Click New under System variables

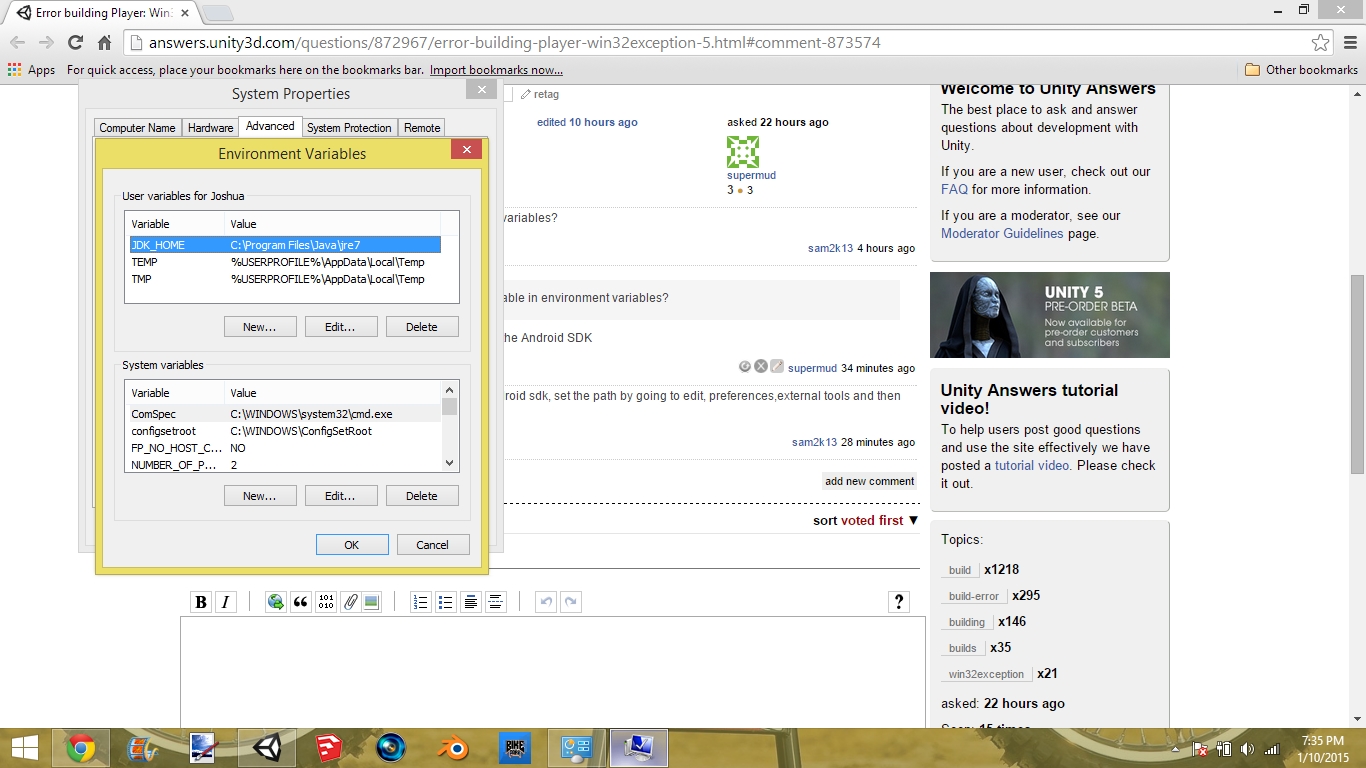[x=260, y=496]
